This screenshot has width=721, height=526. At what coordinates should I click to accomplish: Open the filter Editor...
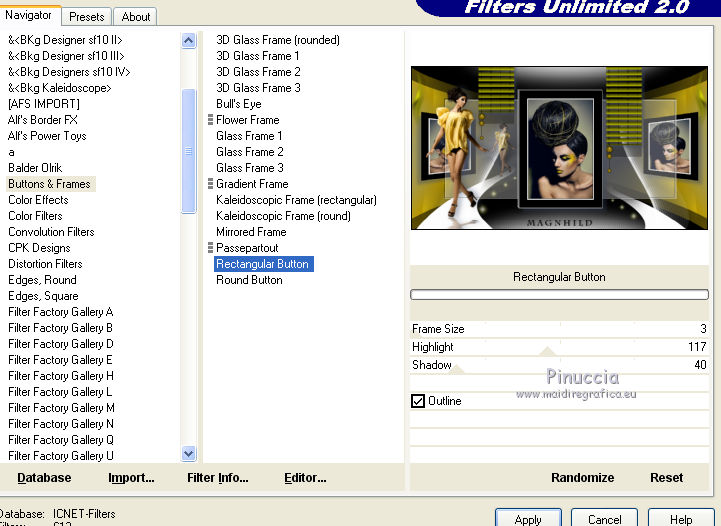[305, 478]
